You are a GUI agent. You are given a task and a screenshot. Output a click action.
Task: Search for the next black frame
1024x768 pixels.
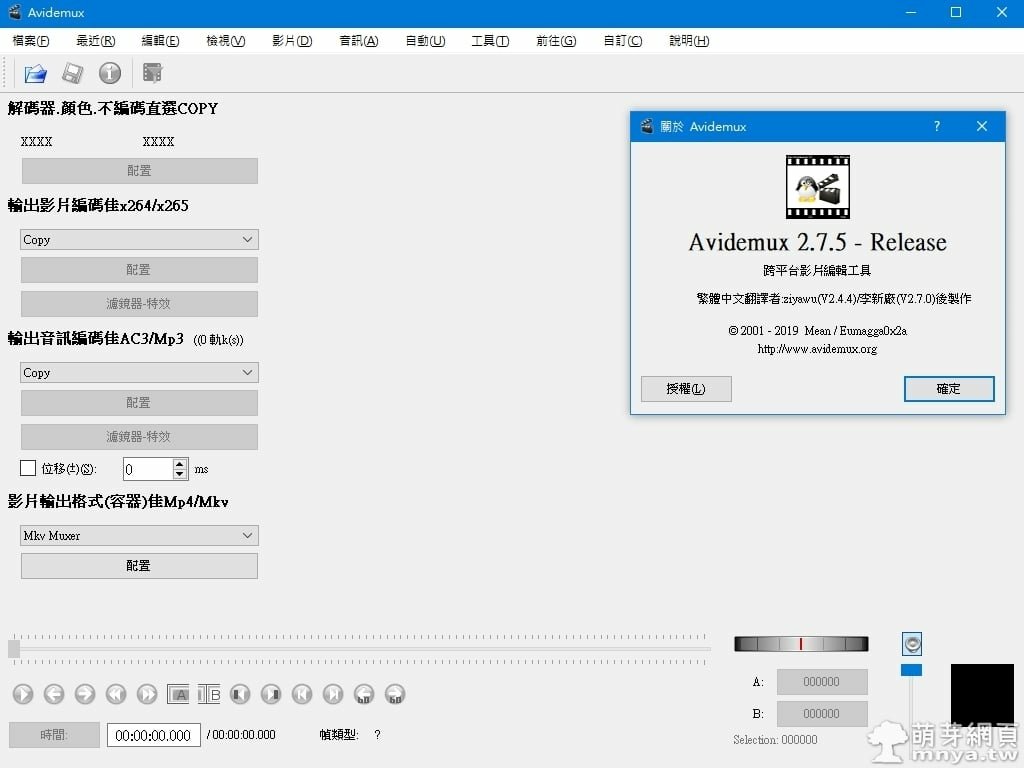tap(271, 694)
